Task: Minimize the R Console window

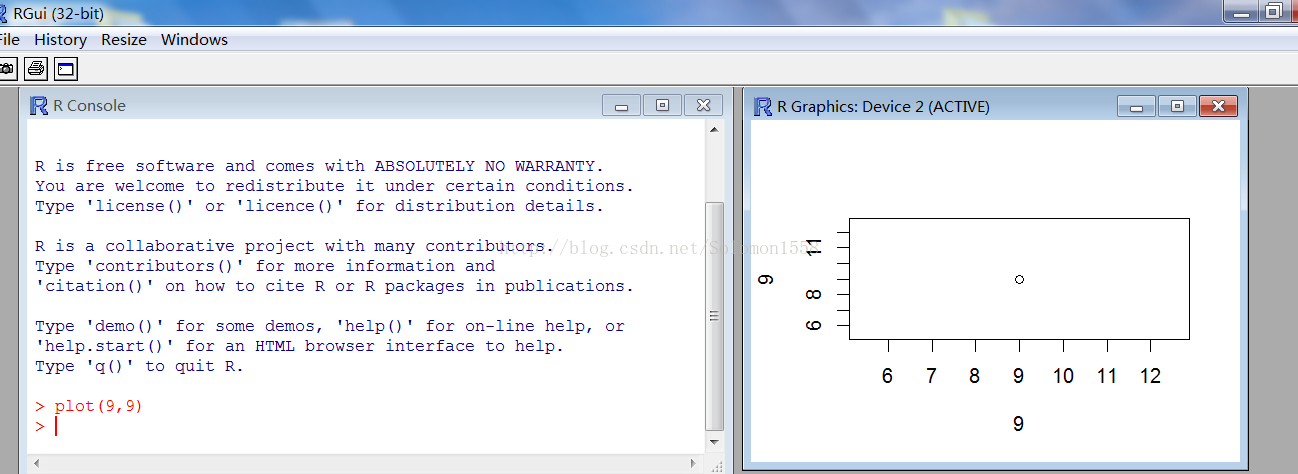Action: coord(621,105)
